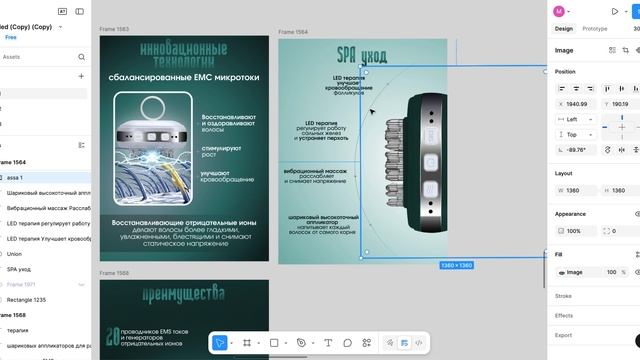The width and height of the screenshot is (640, 360).
Task: Align selection to right edge
Action: click(x=590, y=89)
